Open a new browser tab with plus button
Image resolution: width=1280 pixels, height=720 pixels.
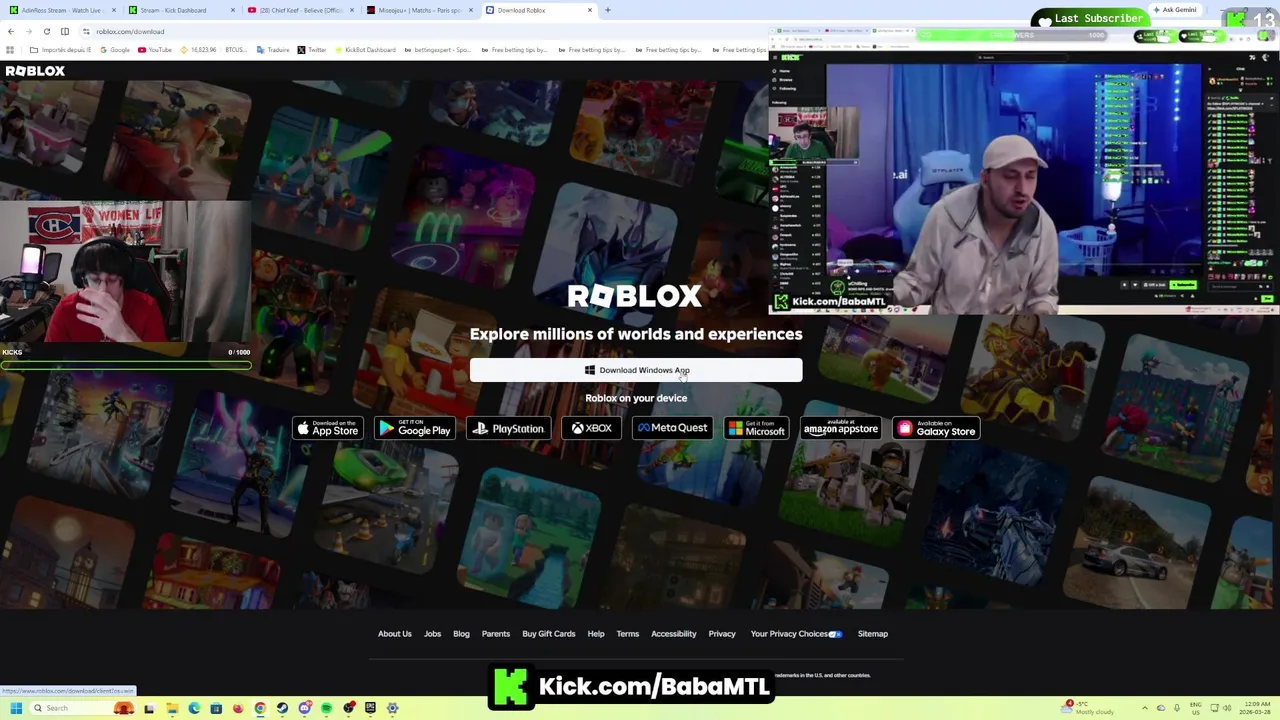coord(608,10)
